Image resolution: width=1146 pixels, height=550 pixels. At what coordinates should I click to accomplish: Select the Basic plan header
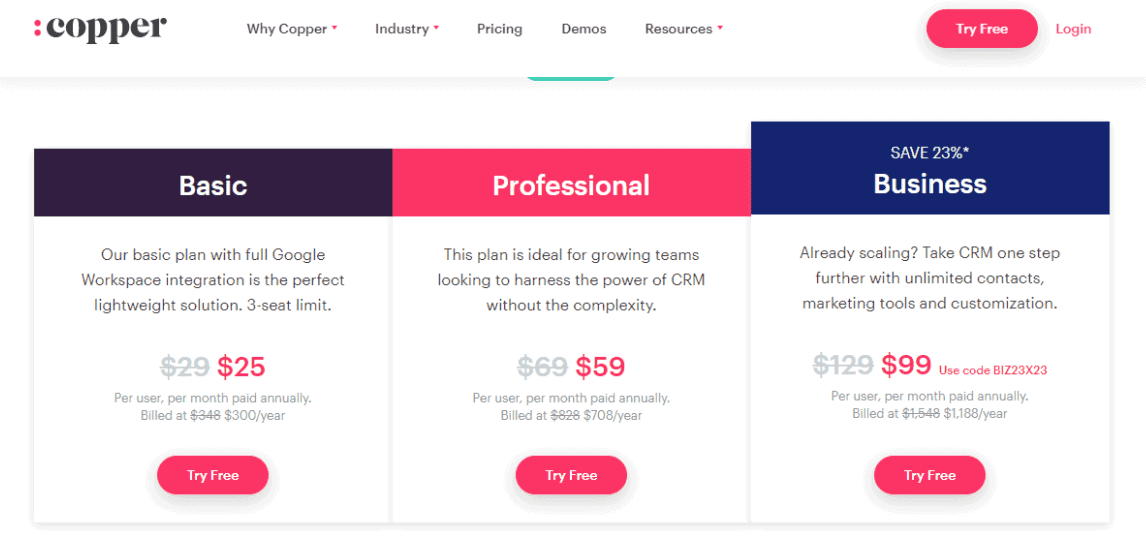point(213,183)
